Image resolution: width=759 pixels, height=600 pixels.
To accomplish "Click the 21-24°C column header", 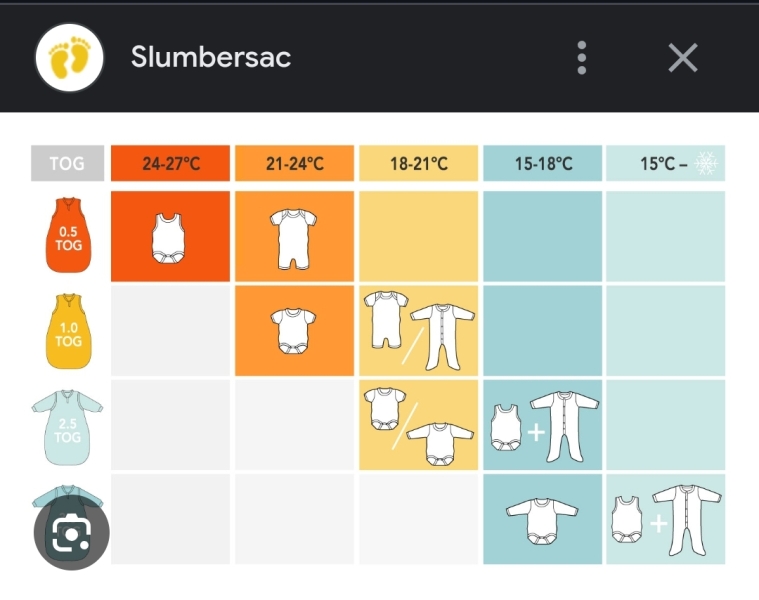I will (x=294, y=164).
